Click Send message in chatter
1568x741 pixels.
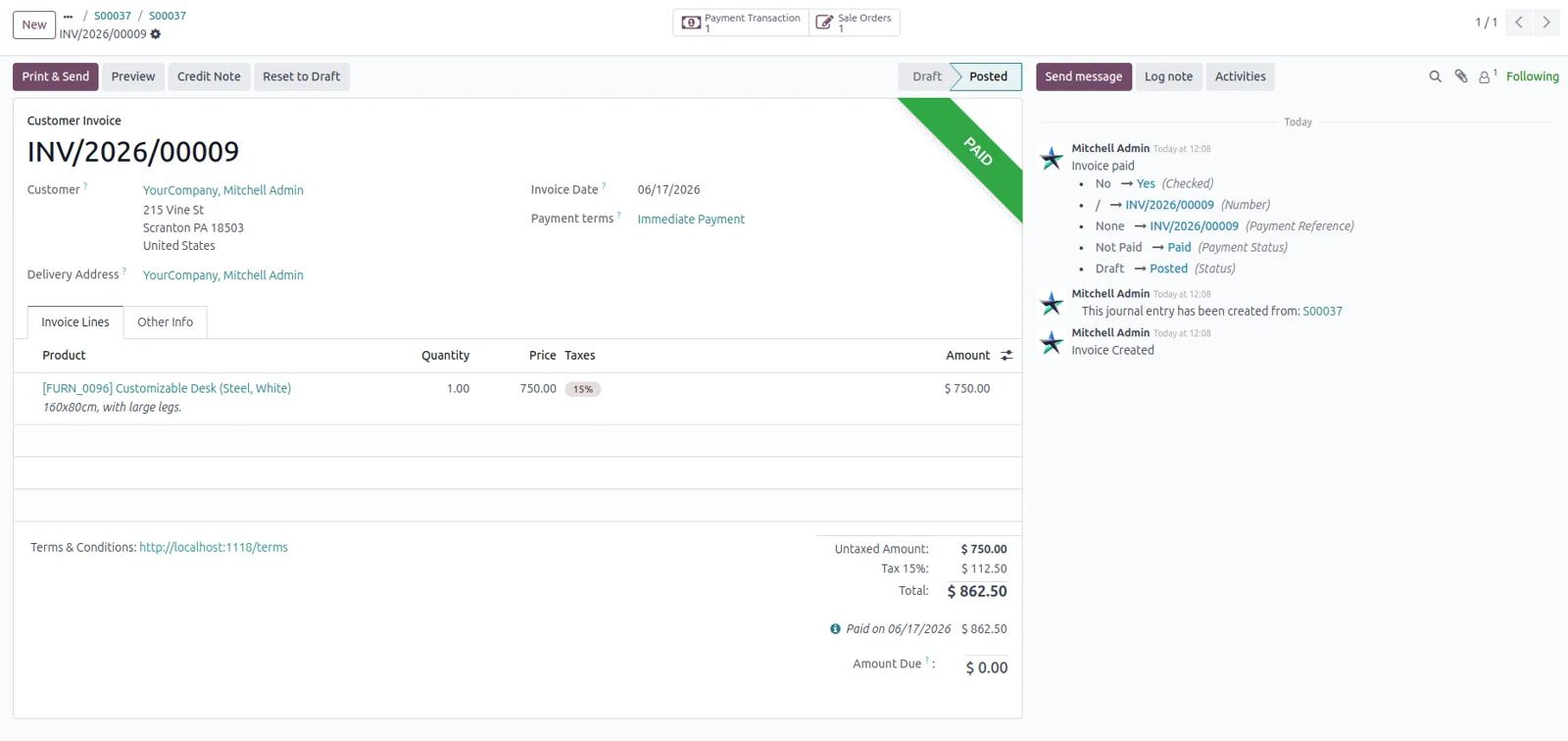[x=1084, y=76]
